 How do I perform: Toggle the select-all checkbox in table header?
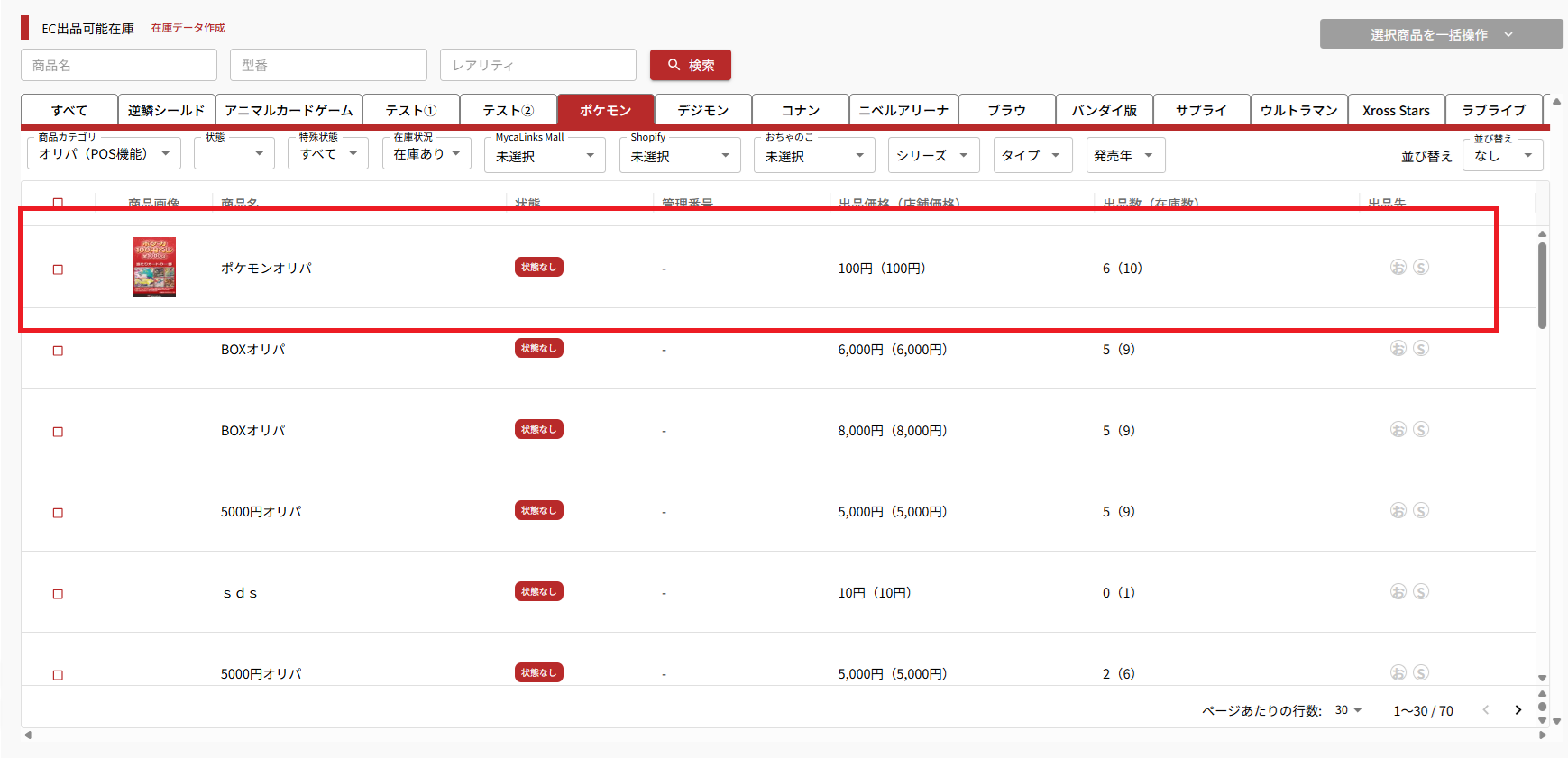click(x=58, y=203)
